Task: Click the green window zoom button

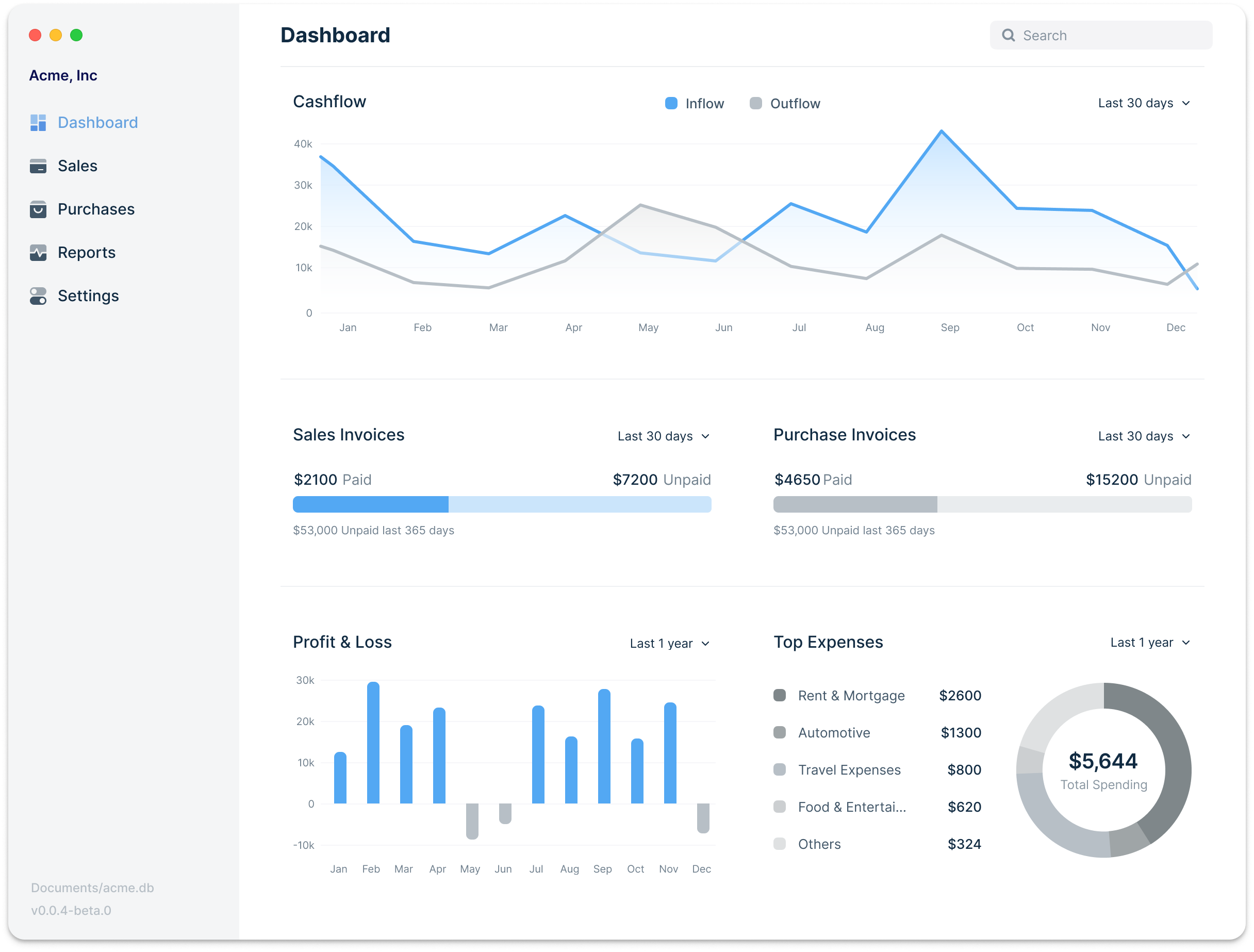Action: tap(76, 35)
